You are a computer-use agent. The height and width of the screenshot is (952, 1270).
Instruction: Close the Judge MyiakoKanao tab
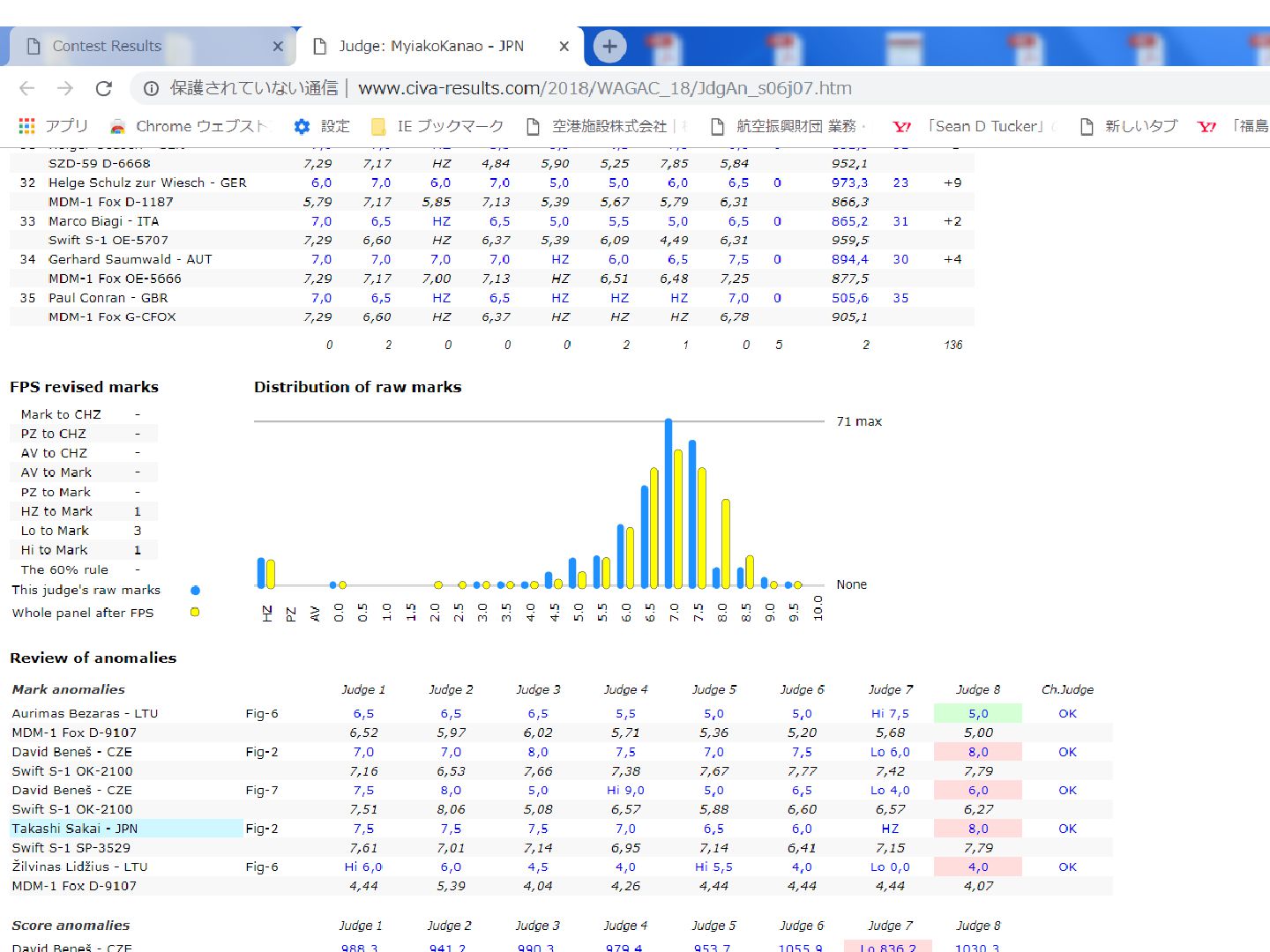point(564,46)
